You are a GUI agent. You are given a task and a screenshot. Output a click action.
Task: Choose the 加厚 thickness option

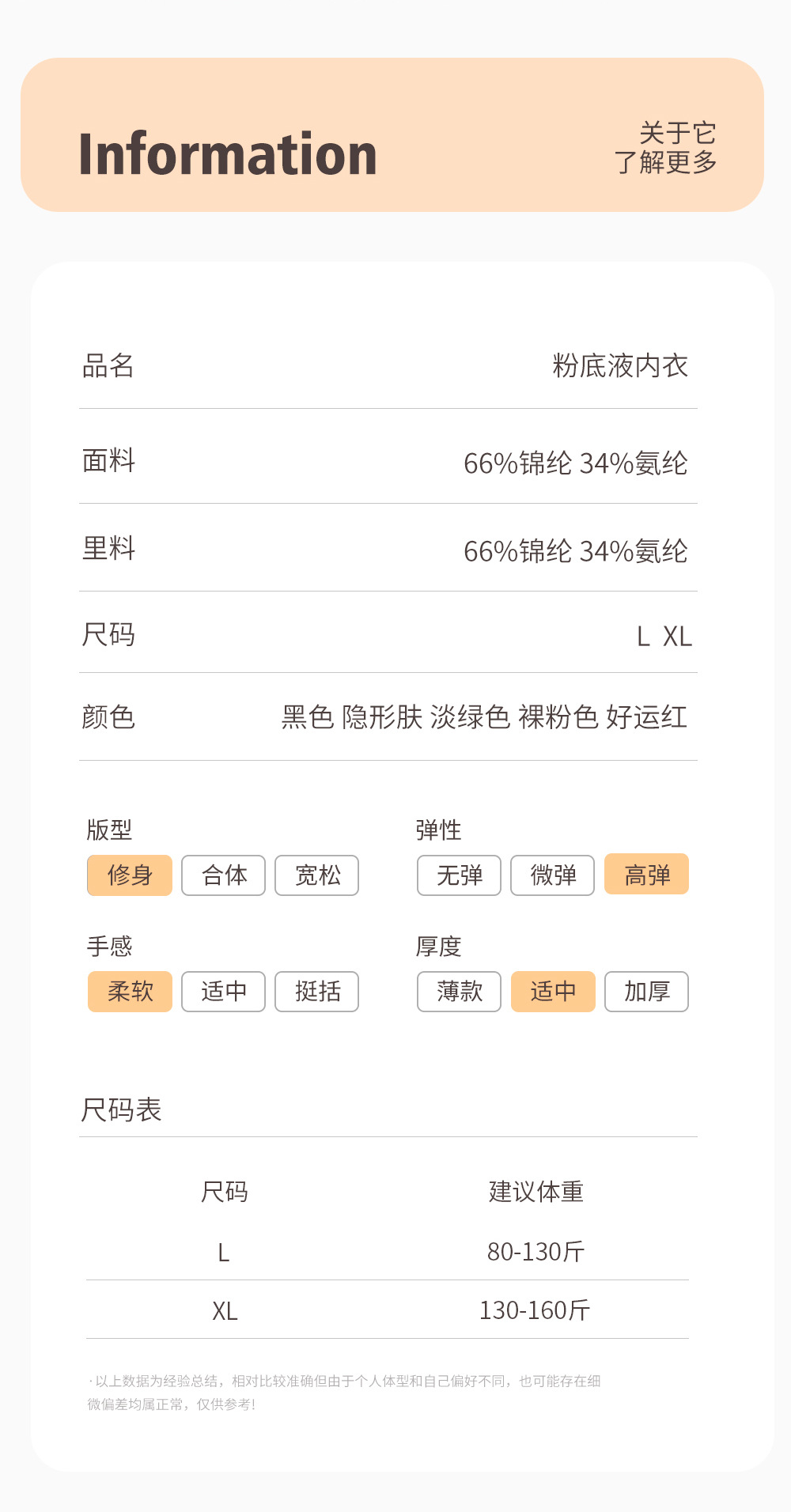click(646, 992)
